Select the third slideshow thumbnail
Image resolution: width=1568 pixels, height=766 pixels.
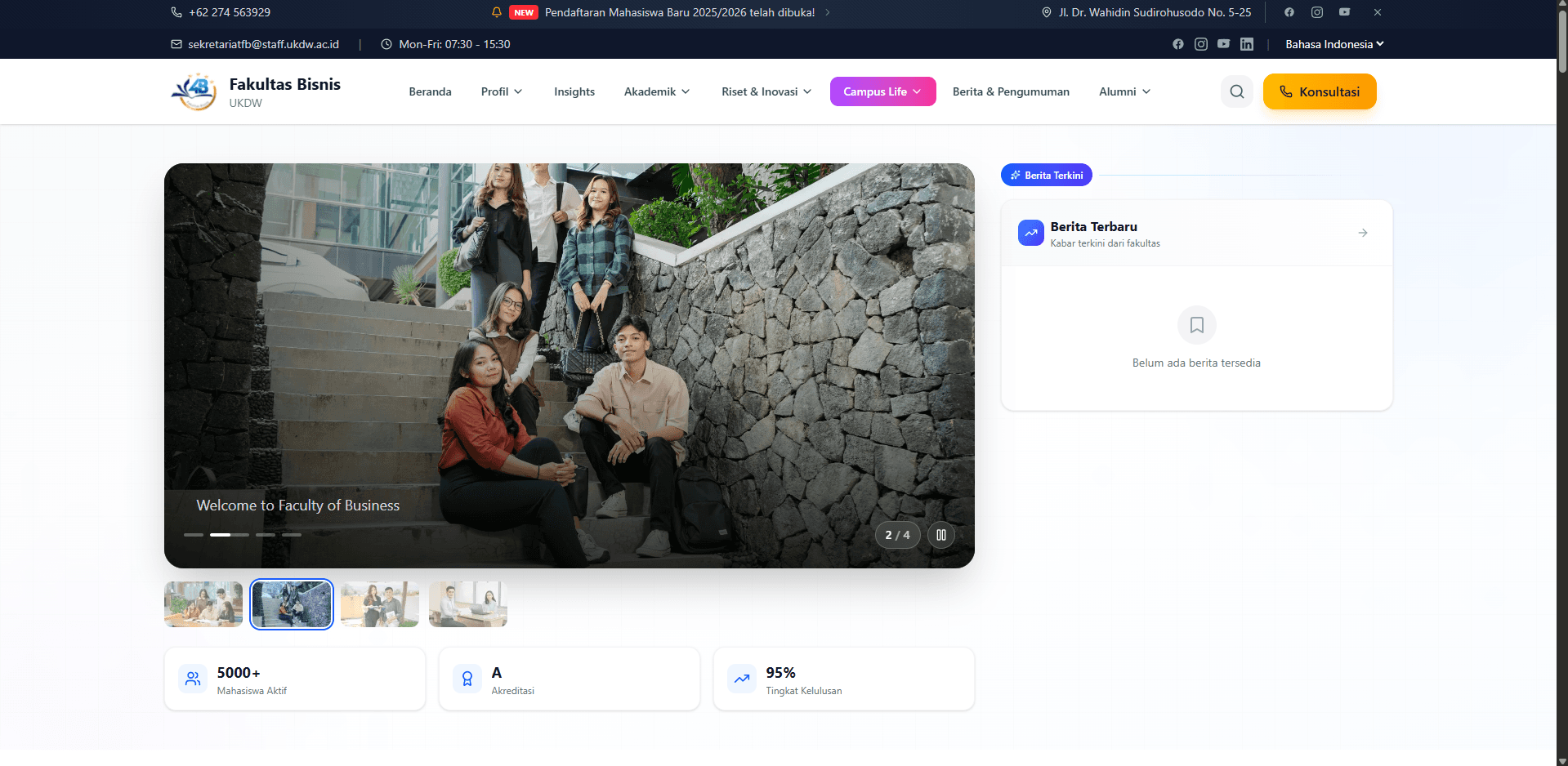379,604
